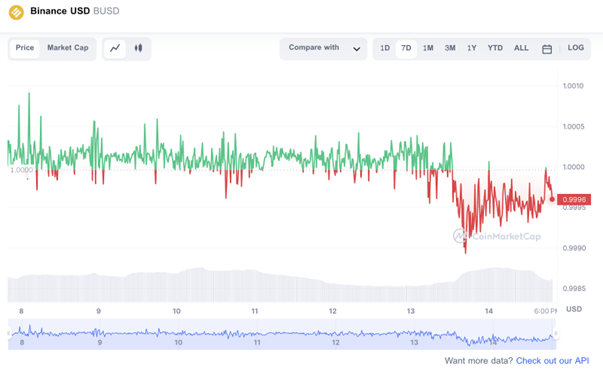Switch to line chart view
The image size is (603, 379).
pos(115,48)
